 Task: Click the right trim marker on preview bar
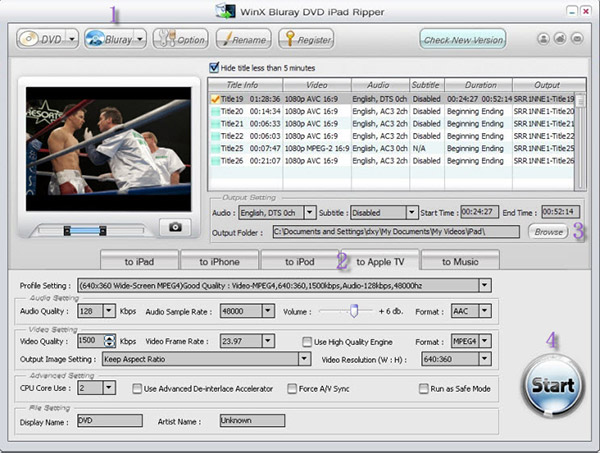(x=103, y=230)
